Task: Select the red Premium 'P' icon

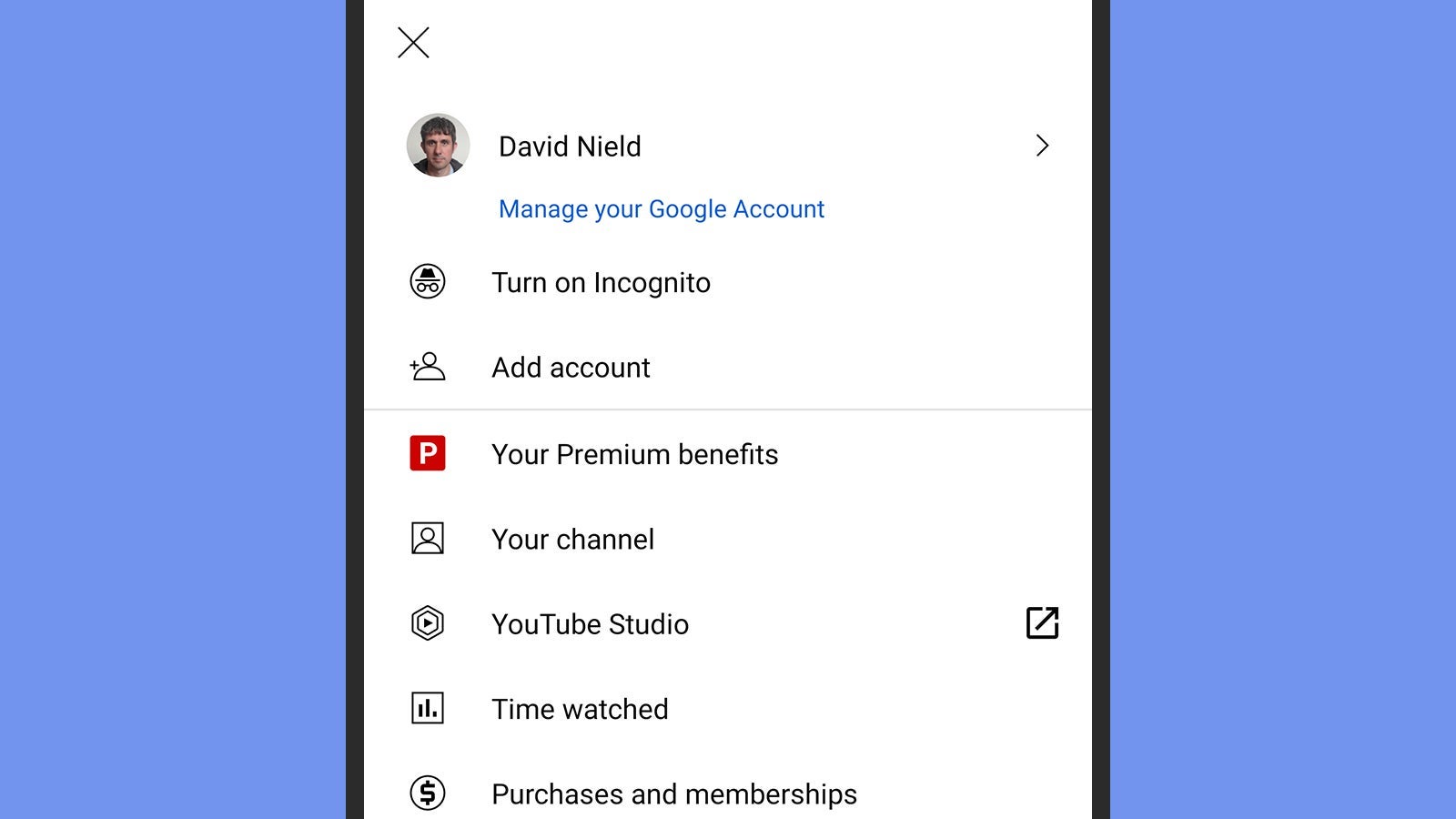Action: coord(429,453)
